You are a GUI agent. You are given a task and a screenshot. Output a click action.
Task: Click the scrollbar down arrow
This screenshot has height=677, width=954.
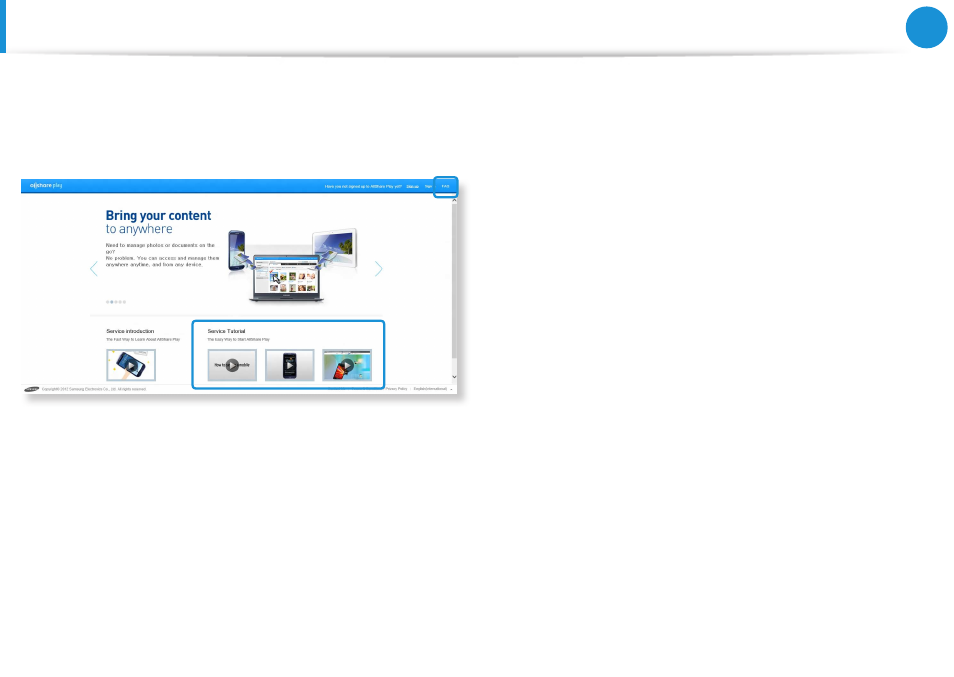455,378
